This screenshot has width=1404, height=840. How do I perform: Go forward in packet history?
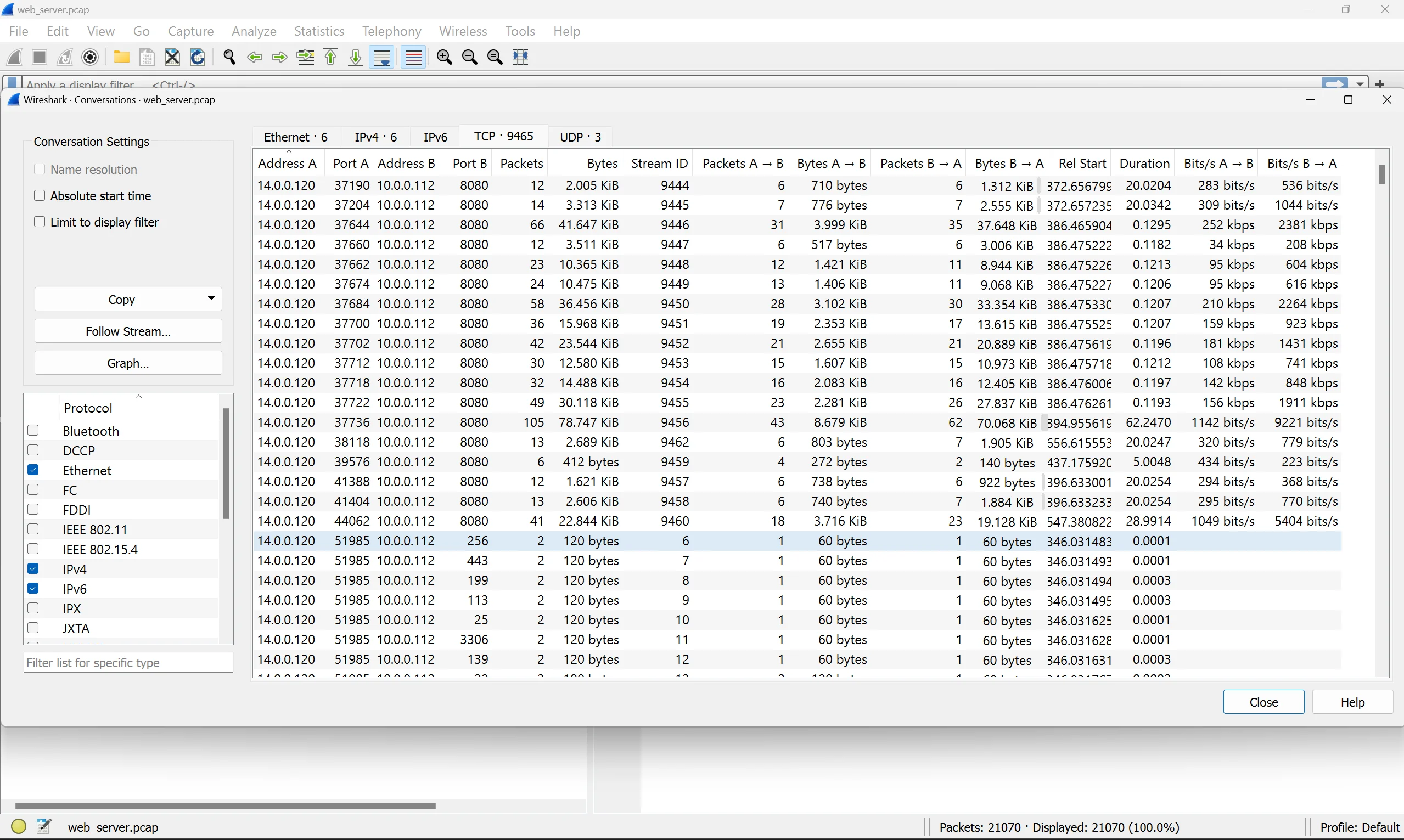point(280,57)
